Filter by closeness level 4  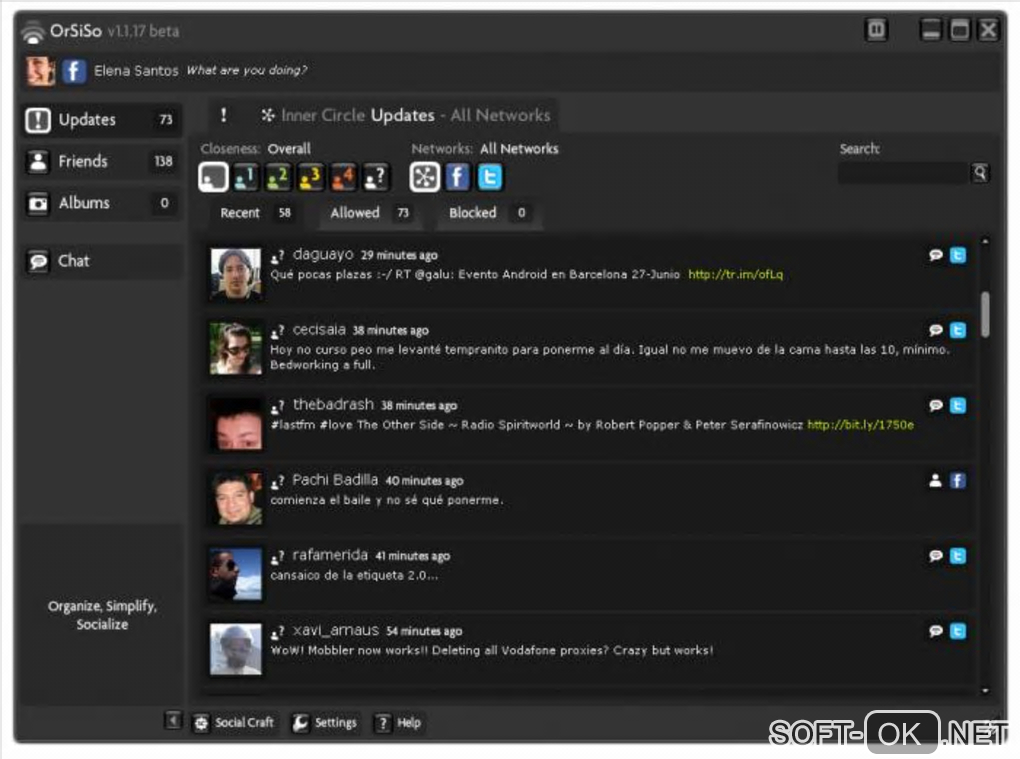tap(343, 177)
